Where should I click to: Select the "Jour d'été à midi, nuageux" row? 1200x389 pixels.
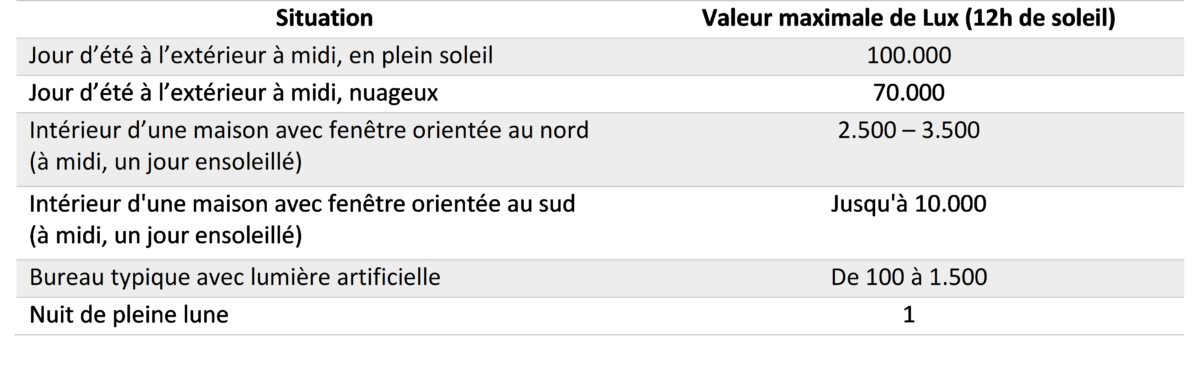tap(600, 93)
